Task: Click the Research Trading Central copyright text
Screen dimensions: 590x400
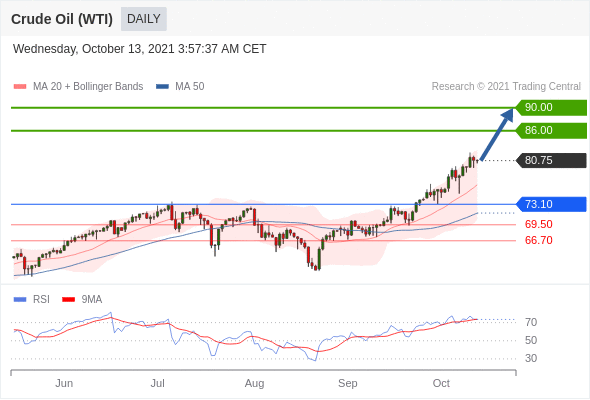Action: coord(506,87)
